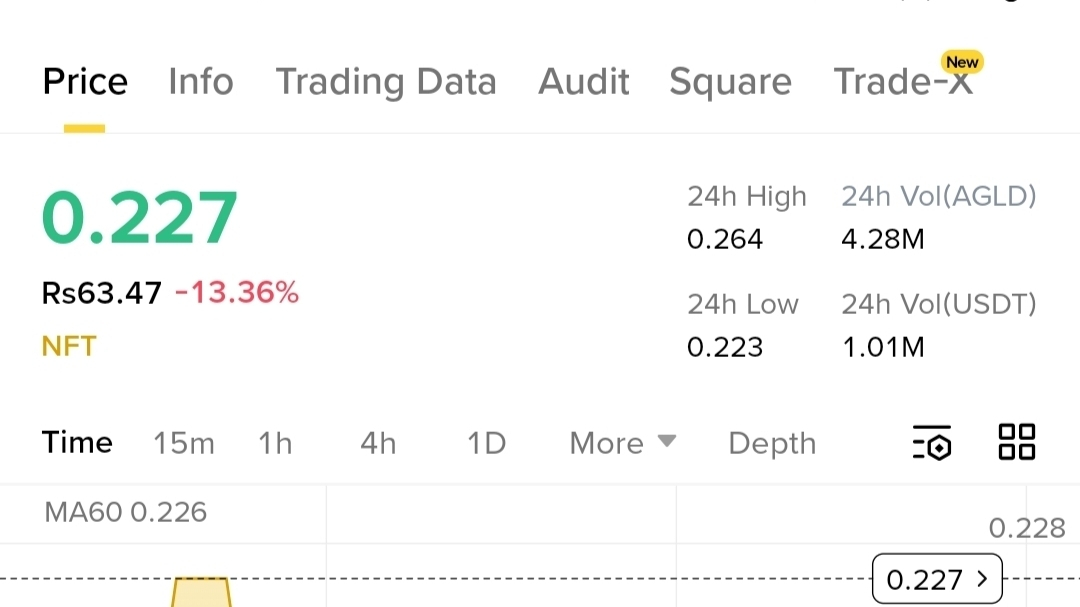
Task: Expand the More timeframes dropdown
Action: [x=622, y=443]
